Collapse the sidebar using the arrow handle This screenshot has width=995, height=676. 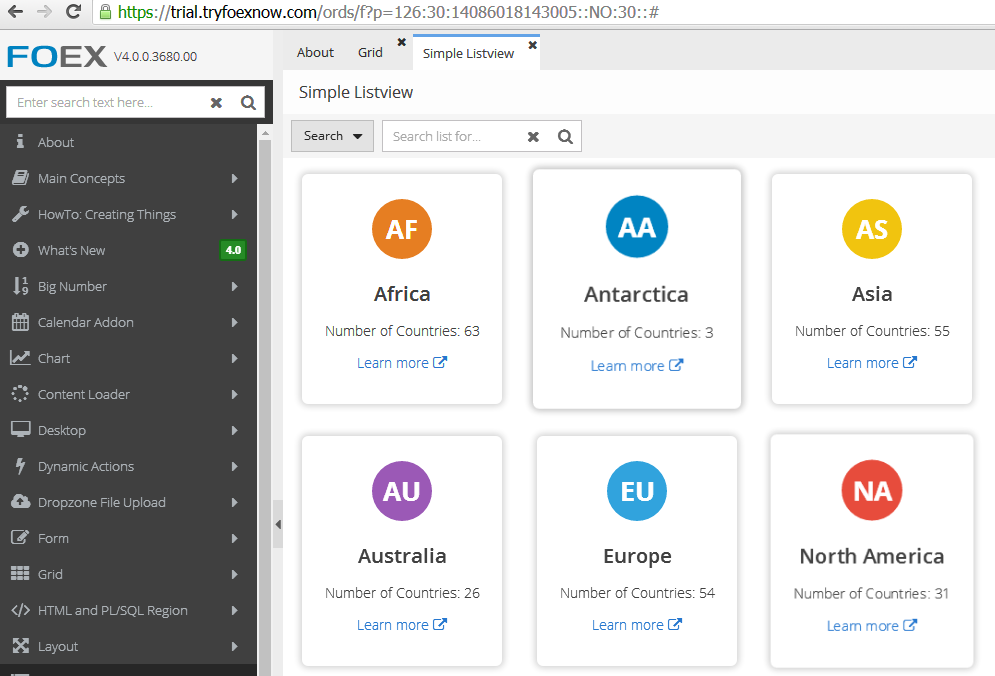coord(279,523)
